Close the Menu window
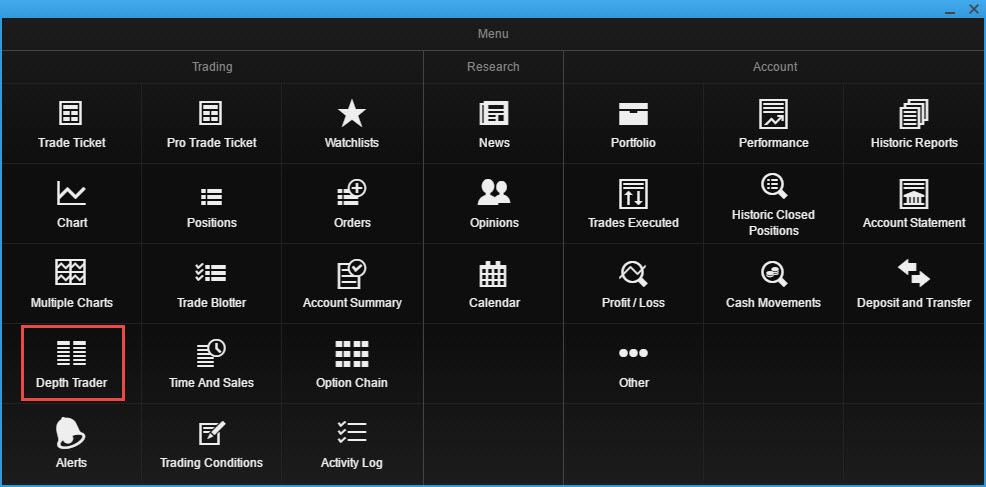Image resolution: width=986 pixels, height=487 pixels. [973, 9]
